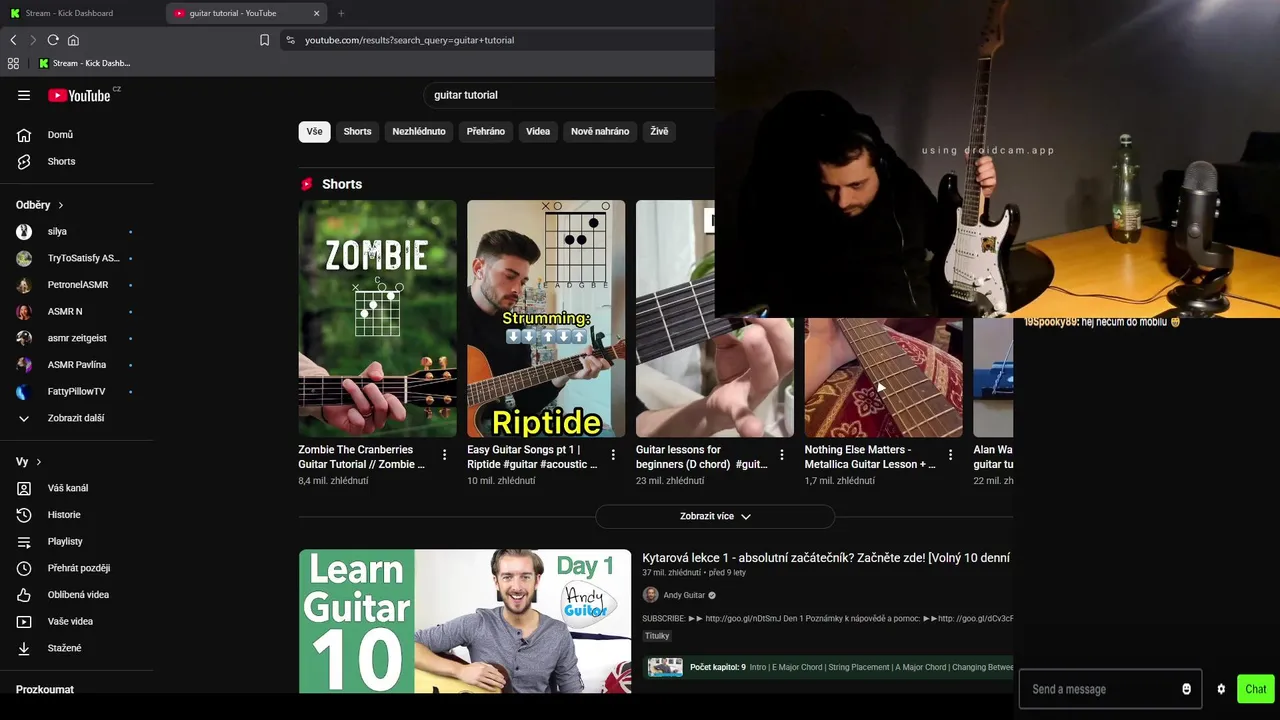Expand Zobrazit další subscriptions
This screenshot has height=720, width=1280.
point(76,418)
